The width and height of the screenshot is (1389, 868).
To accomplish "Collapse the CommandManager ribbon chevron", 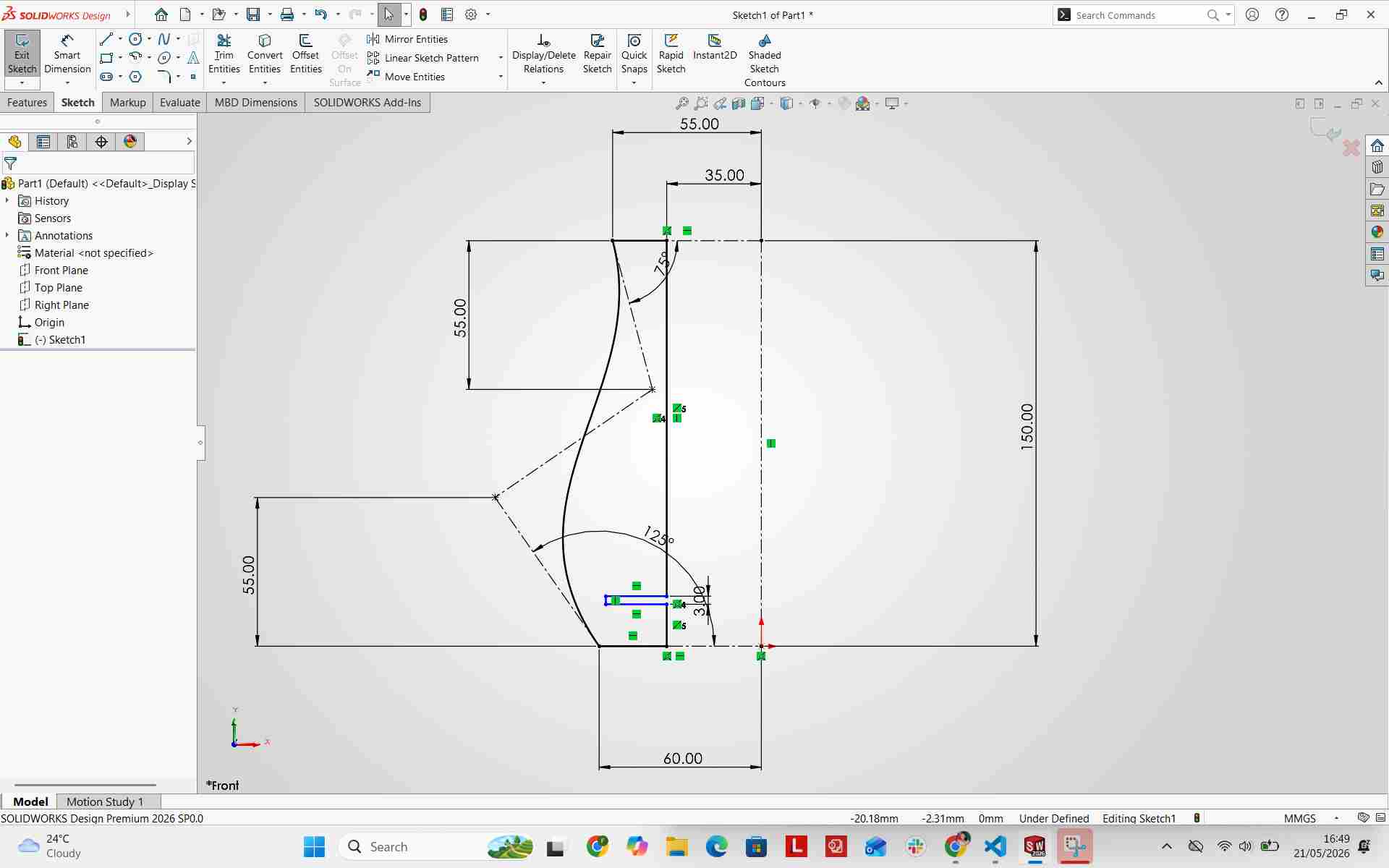I will pos(1378,82).
